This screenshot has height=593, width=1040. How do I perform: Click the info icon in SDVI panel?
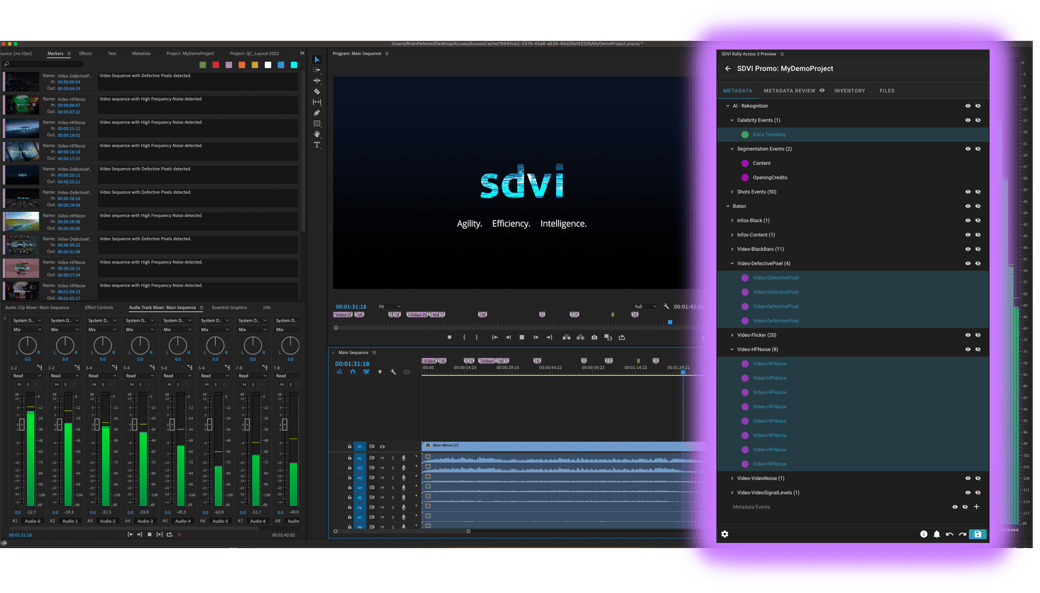coord(924,534)
